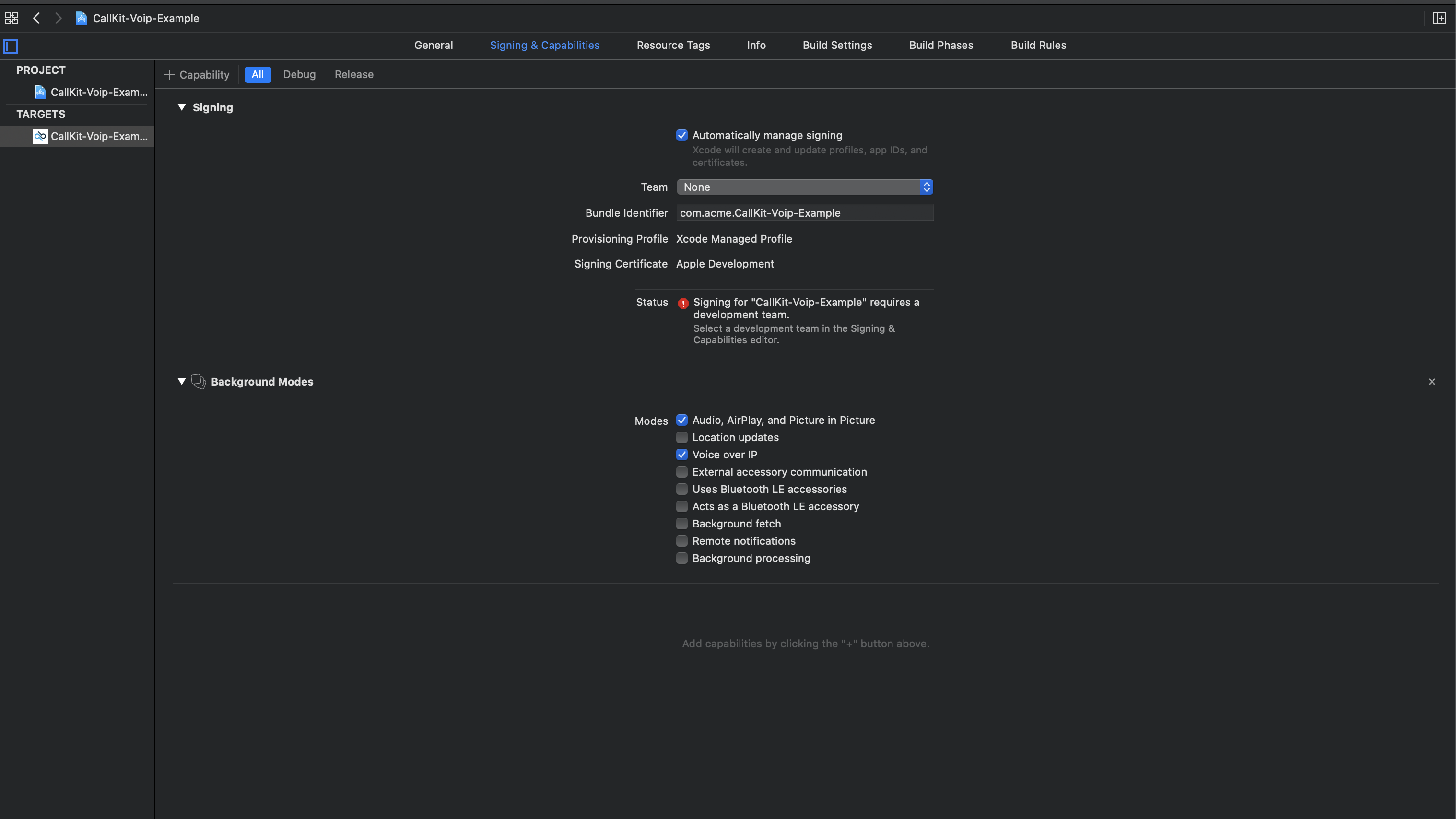This screenshot has height=819, width=1456.
Task: Enable External accessory communication
Action: coord(681,472)
